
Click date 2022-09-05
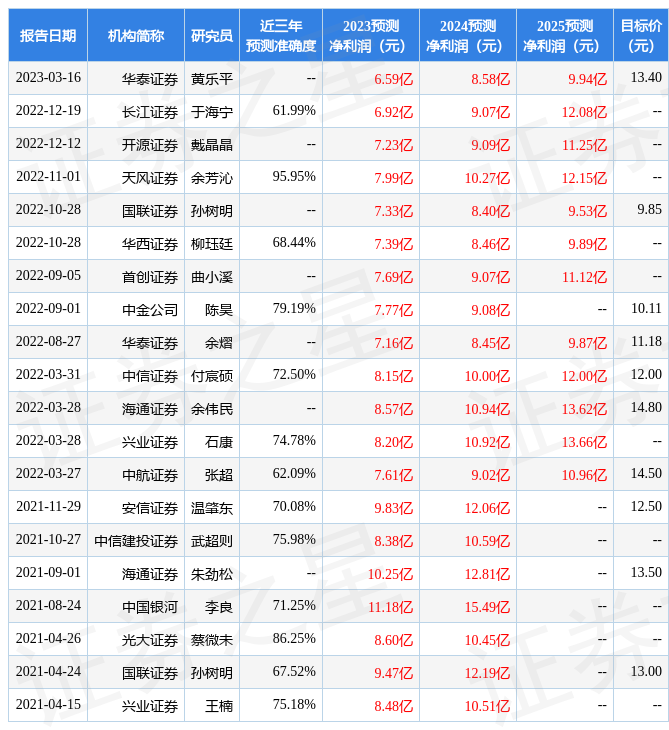click(x=48, y=276)
